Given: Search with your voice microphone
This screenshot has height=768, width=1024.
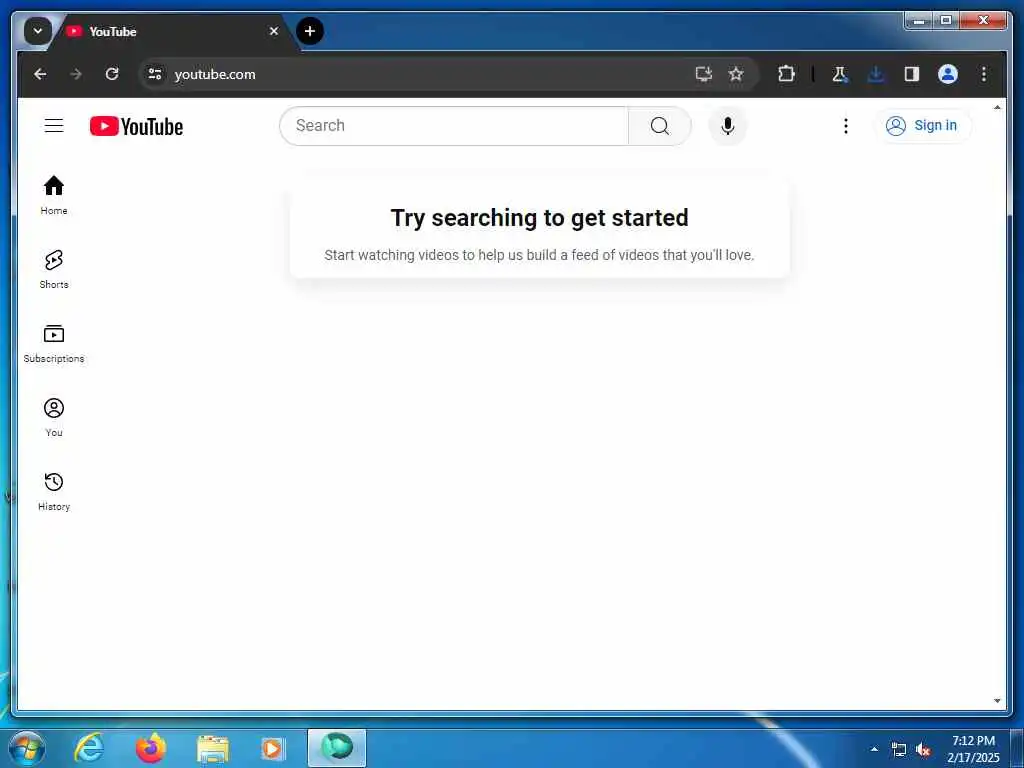Looking at the screenshot, I should point(728,125).
